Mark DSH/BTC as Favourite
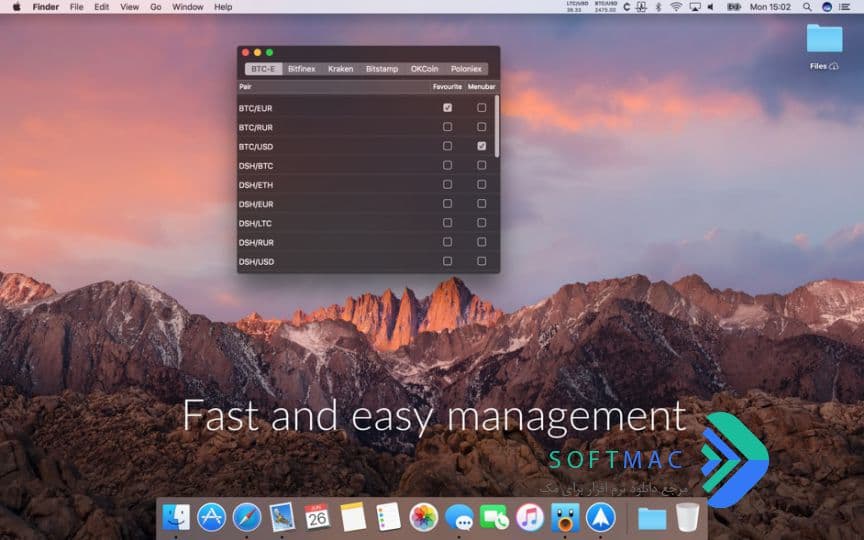This screenshot has width=864, height=540. (447, 165)
